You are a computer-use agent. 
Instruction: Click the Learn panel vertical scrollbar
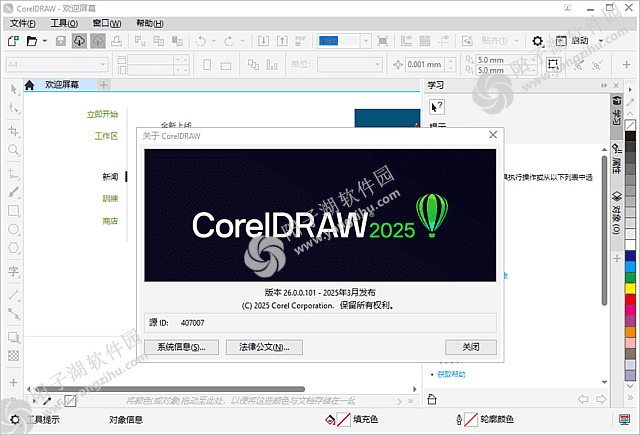click(x=604, y=231)
